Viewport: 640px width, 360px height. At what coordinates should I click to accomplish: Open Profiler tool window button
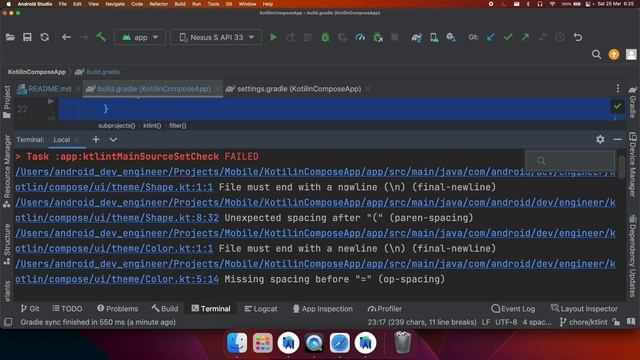385,309
